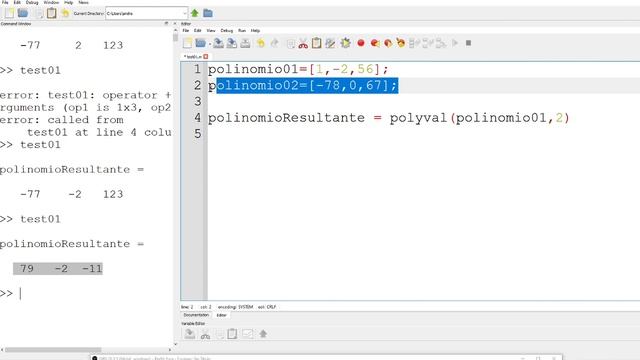Click highlighted result 79 -2 -11
The height and width of the screenshot is (360, 640).
(58, 269)
